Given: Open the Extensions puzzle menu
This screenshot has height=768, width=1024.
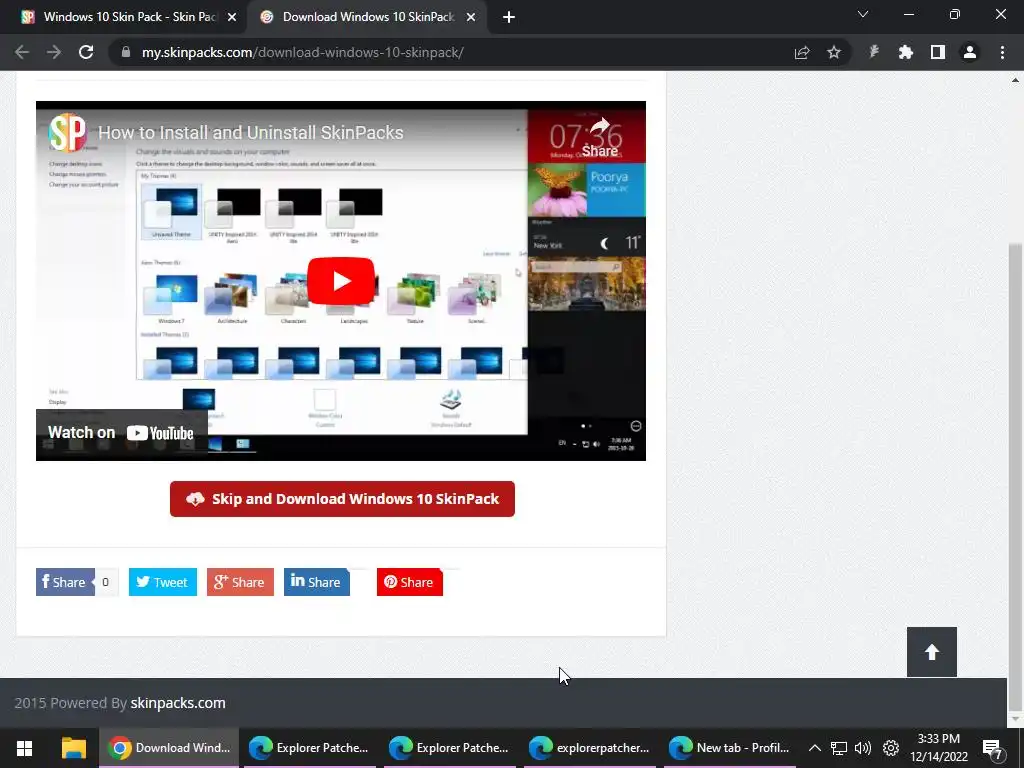Looking at the screenshot, I should point(906,52).
